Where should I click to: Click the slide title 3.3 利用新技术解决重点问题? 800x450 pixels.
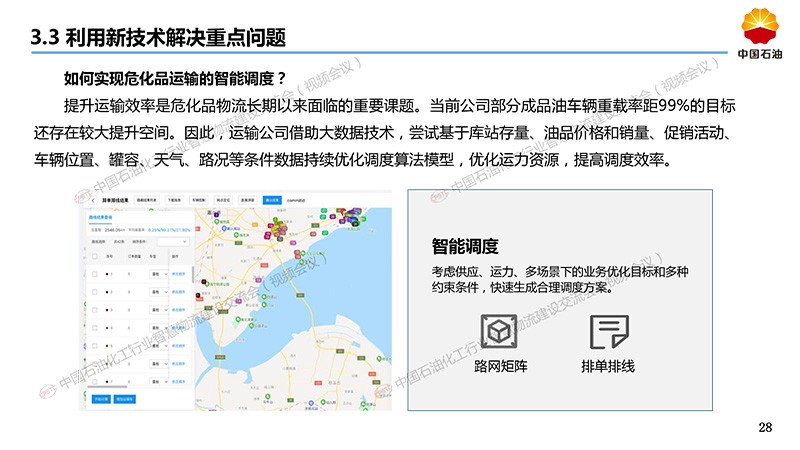[158, 37]
